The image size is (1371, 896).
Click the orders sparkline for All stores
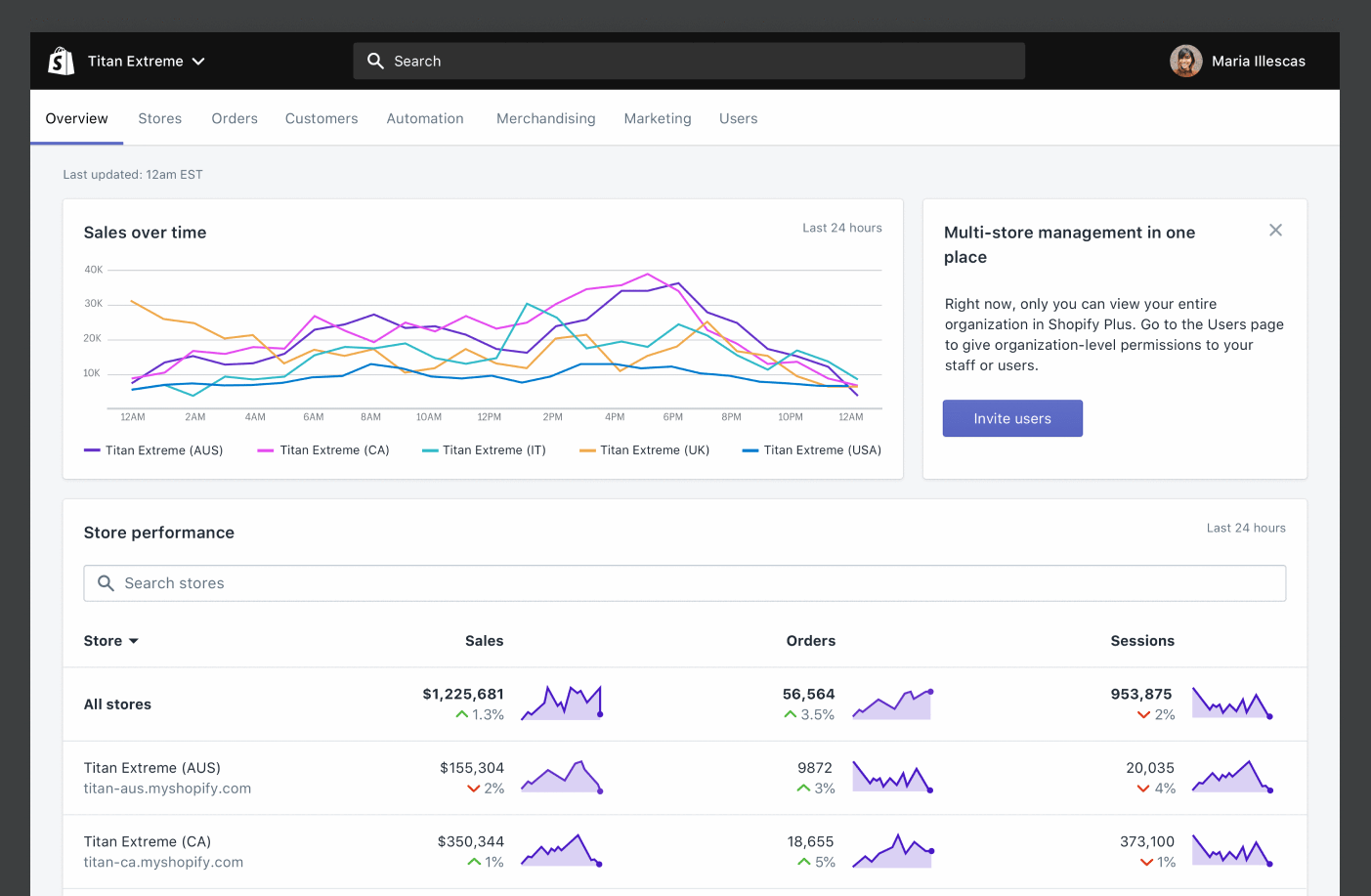pyautogui.click(x=891, y=703)
